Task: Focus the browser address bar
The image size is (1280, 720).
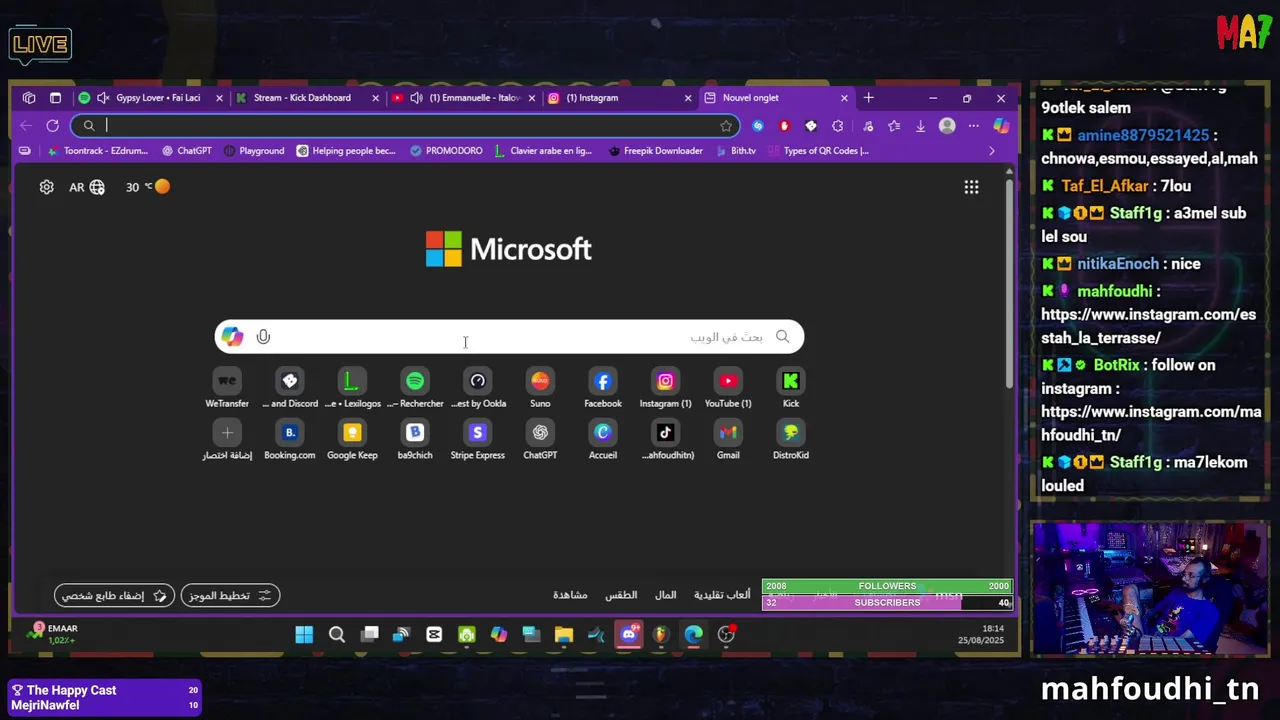Action: tap(405, 126)
